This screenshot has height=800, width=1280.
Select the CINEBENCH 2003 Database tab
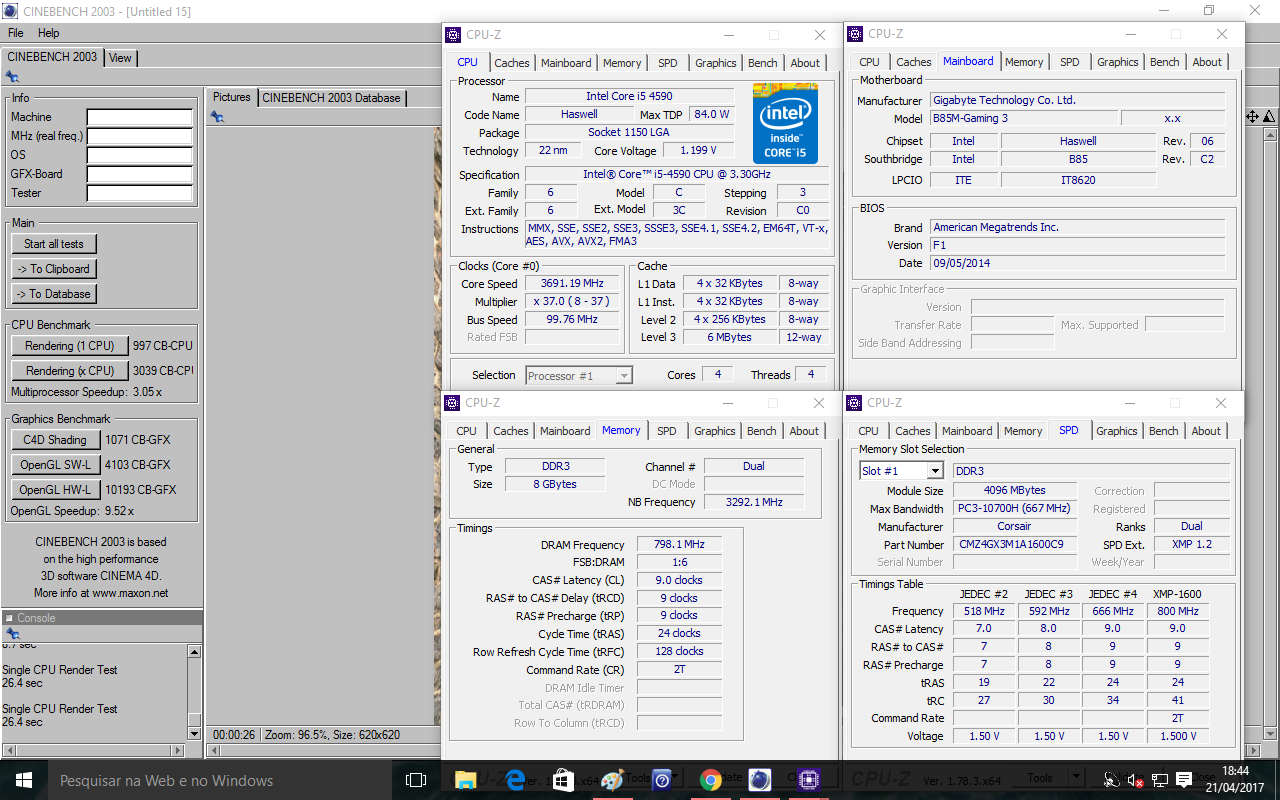point(331,98)
